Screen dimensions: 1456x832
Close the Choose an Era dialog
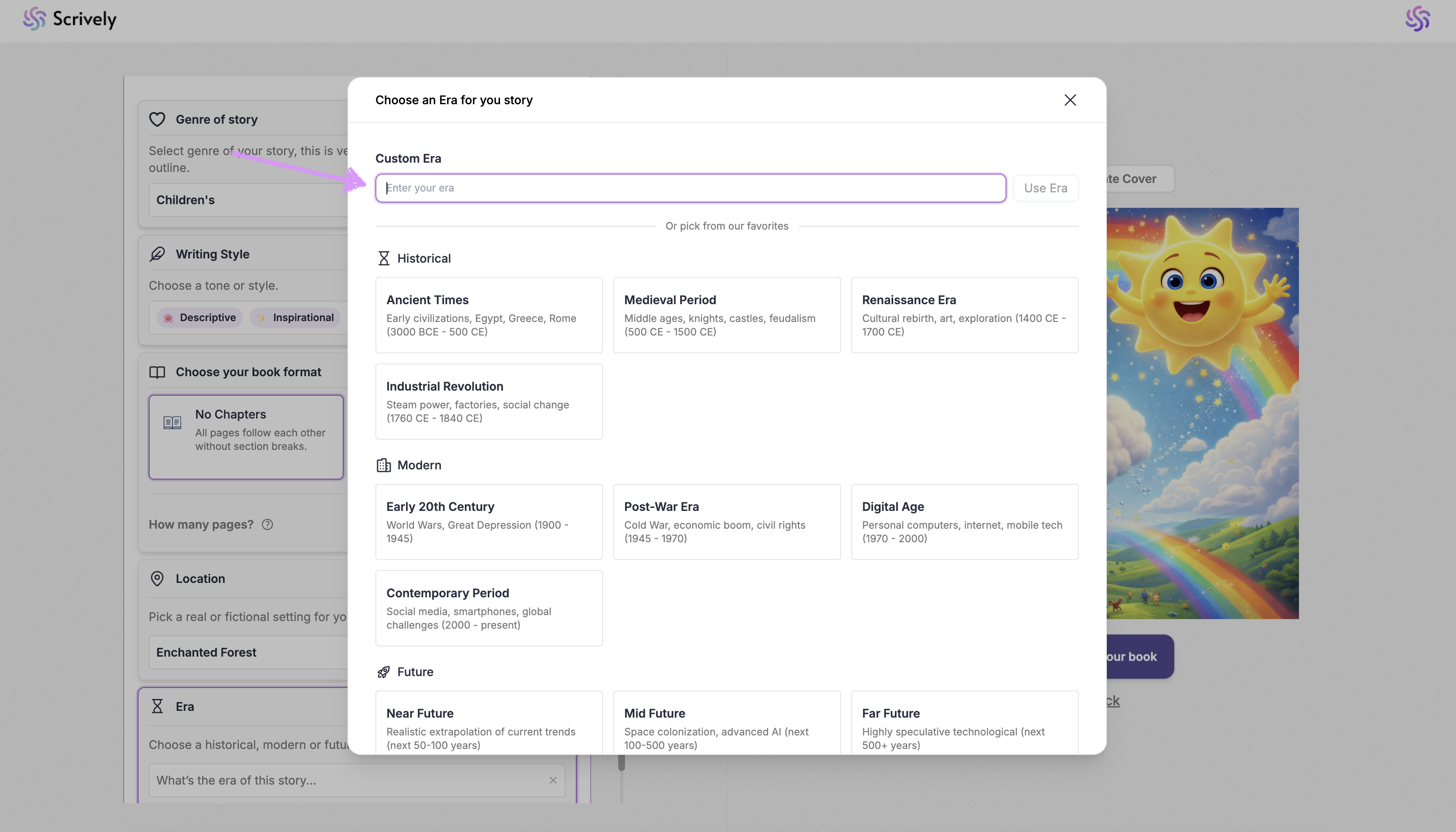click(1070, 100)
